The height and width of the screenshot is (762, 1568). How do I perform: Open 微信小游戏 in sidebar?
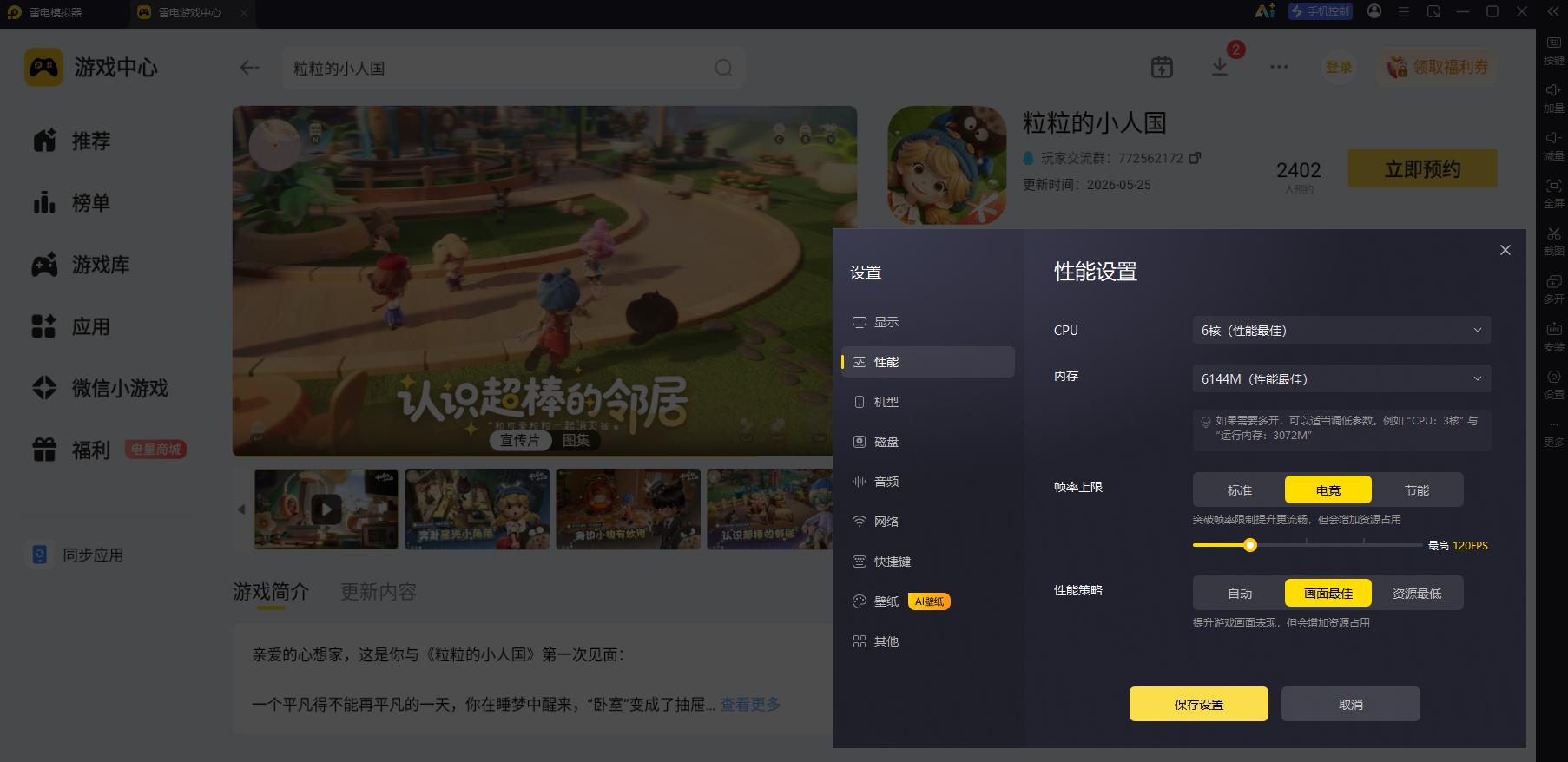[x=100, y=388]
